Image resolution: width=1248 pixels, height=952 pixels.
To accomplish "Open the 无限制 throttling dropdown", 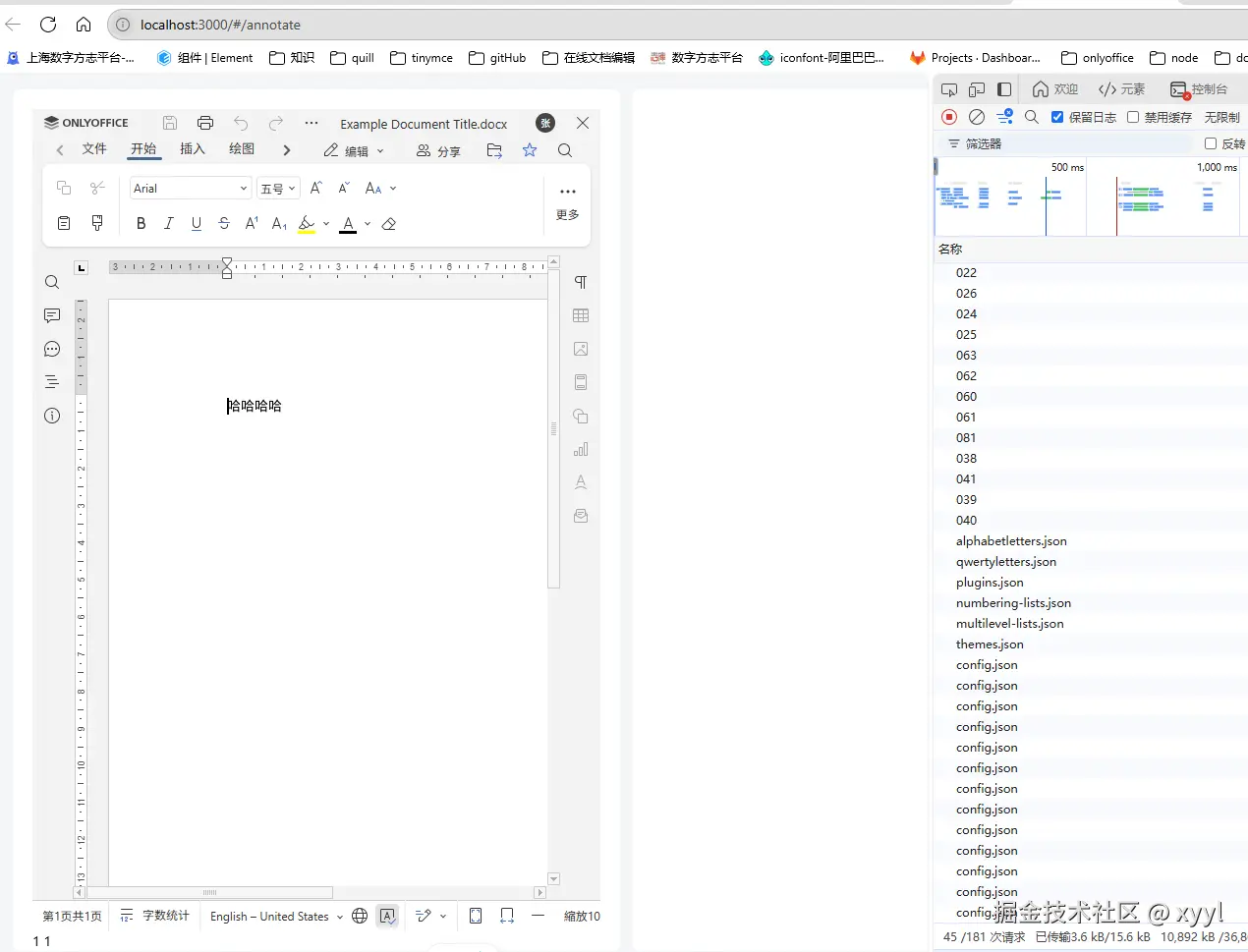I will (1222, 117).
